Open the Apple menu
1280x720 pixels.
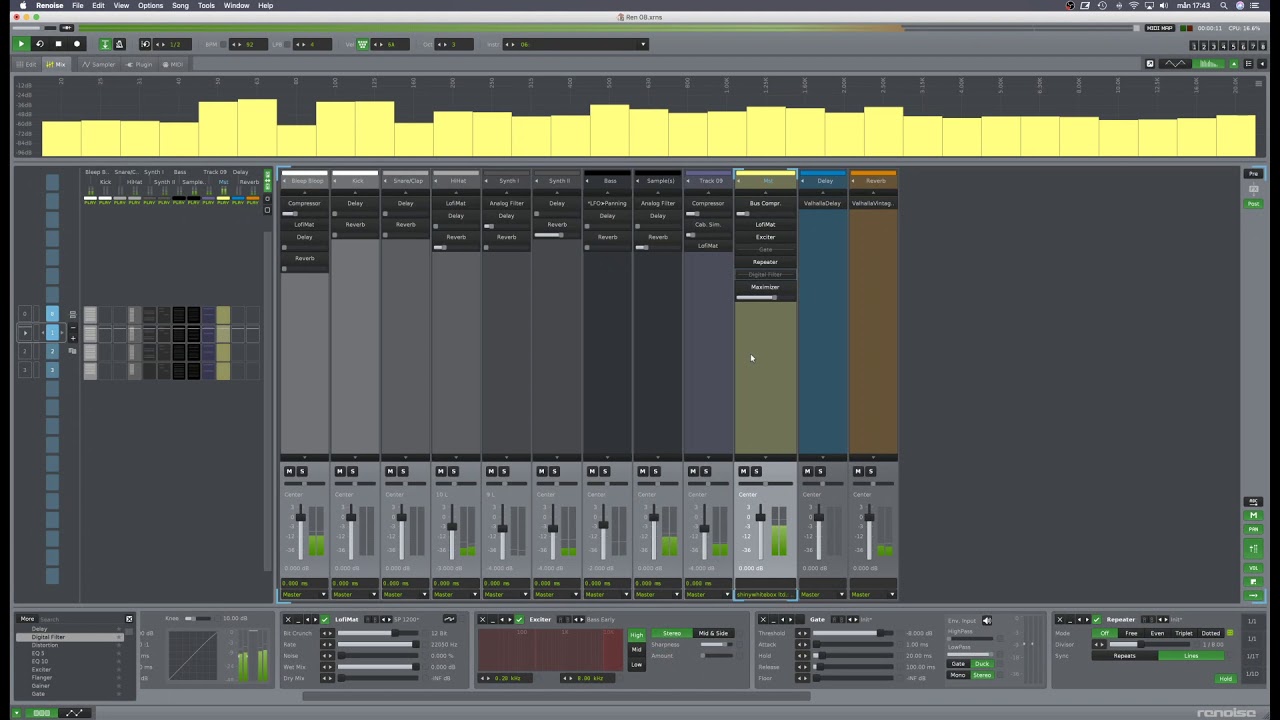(x=21, y=5)
